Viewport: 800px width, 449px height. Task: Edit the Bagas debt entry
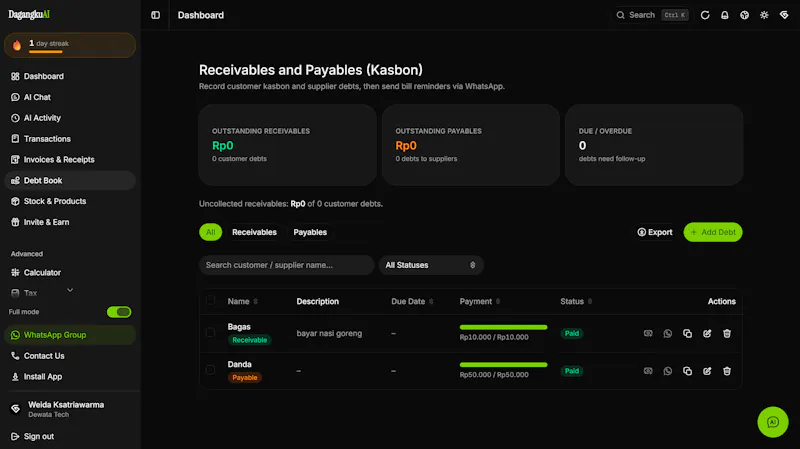[x=707, y=333]
